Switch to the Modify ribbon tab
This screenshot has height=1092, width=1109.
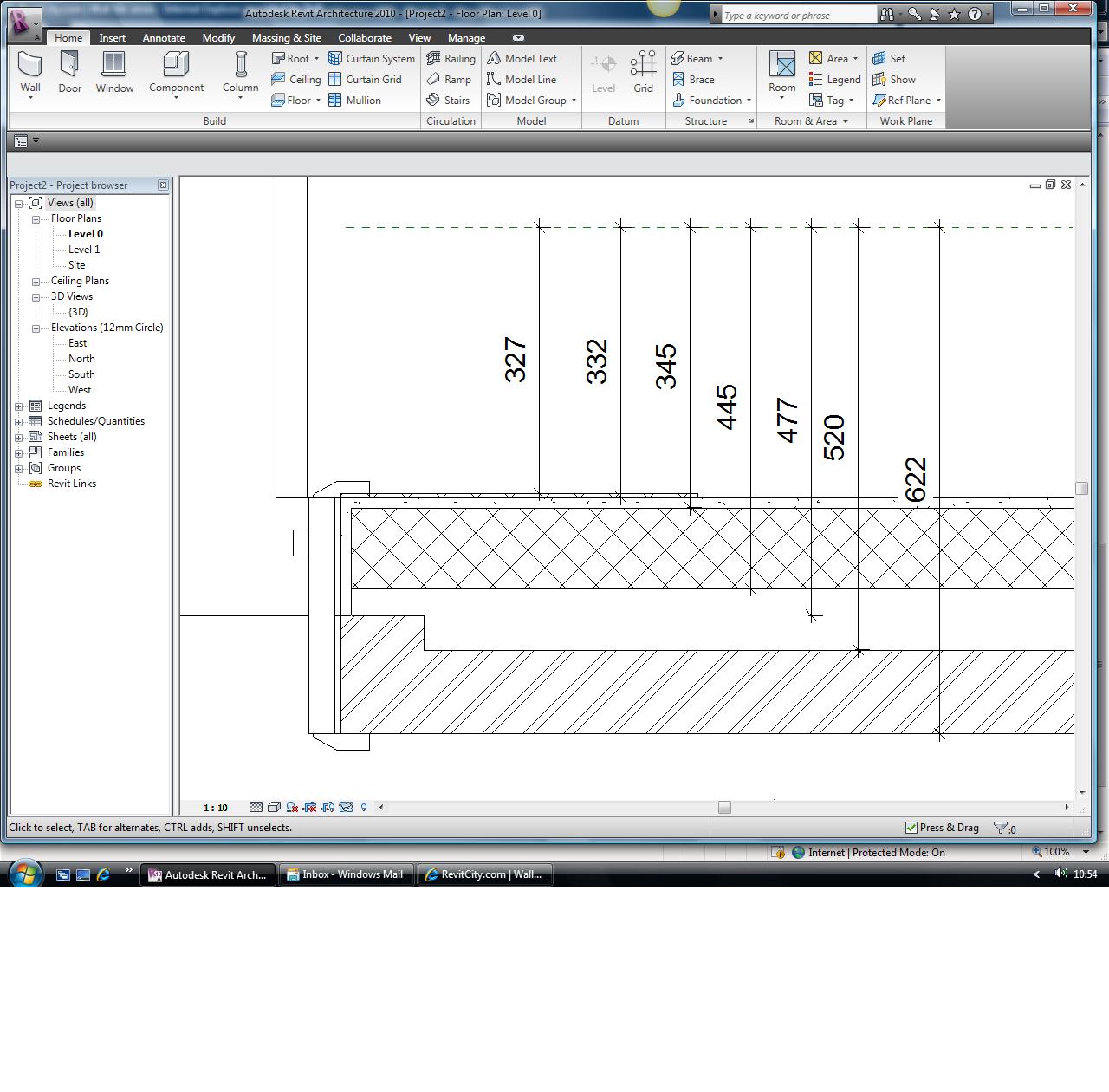(218, 38)
